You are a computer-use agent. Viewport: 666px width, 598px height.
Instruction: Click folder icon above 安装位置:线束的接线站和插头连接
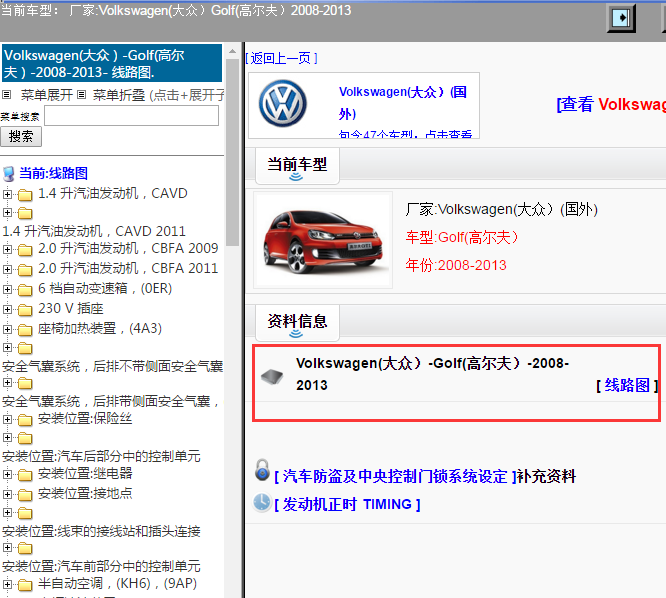click(25, 513)
